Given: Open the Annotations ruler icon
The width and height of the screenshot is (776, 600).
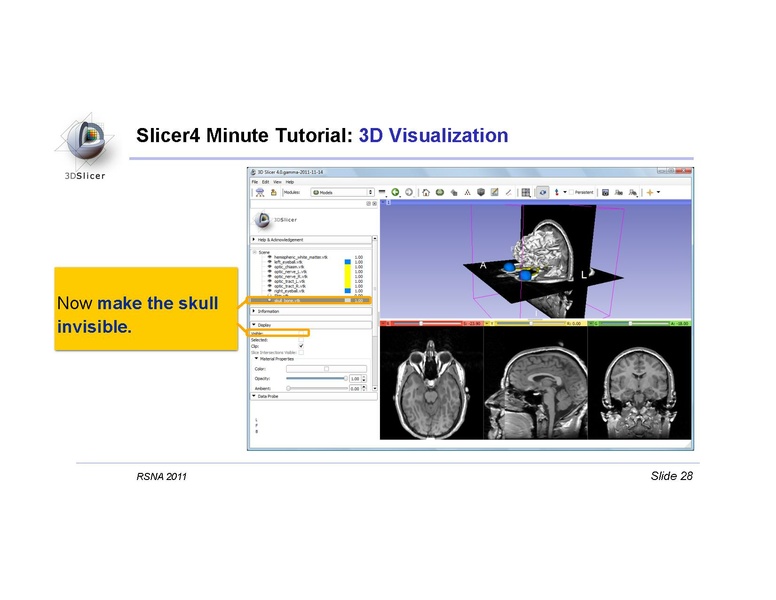Looking at the screenshot, I should click(x=508, y=192).
